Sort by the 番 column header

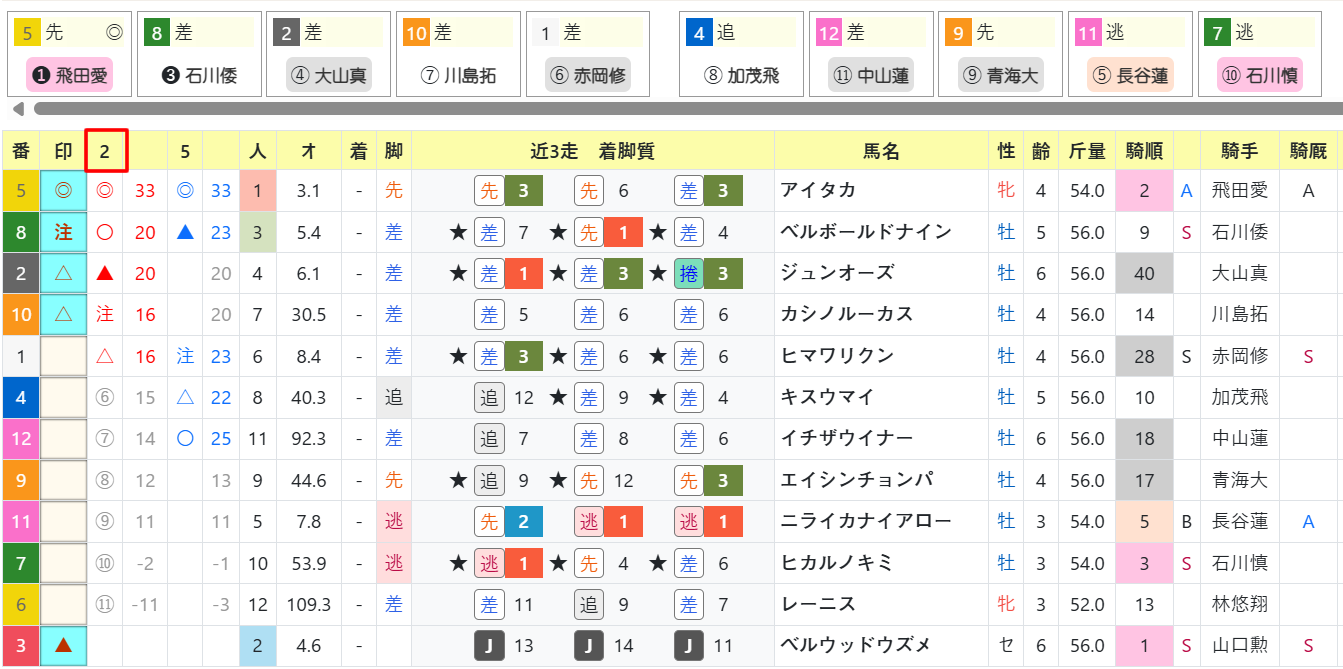[21, 151]
